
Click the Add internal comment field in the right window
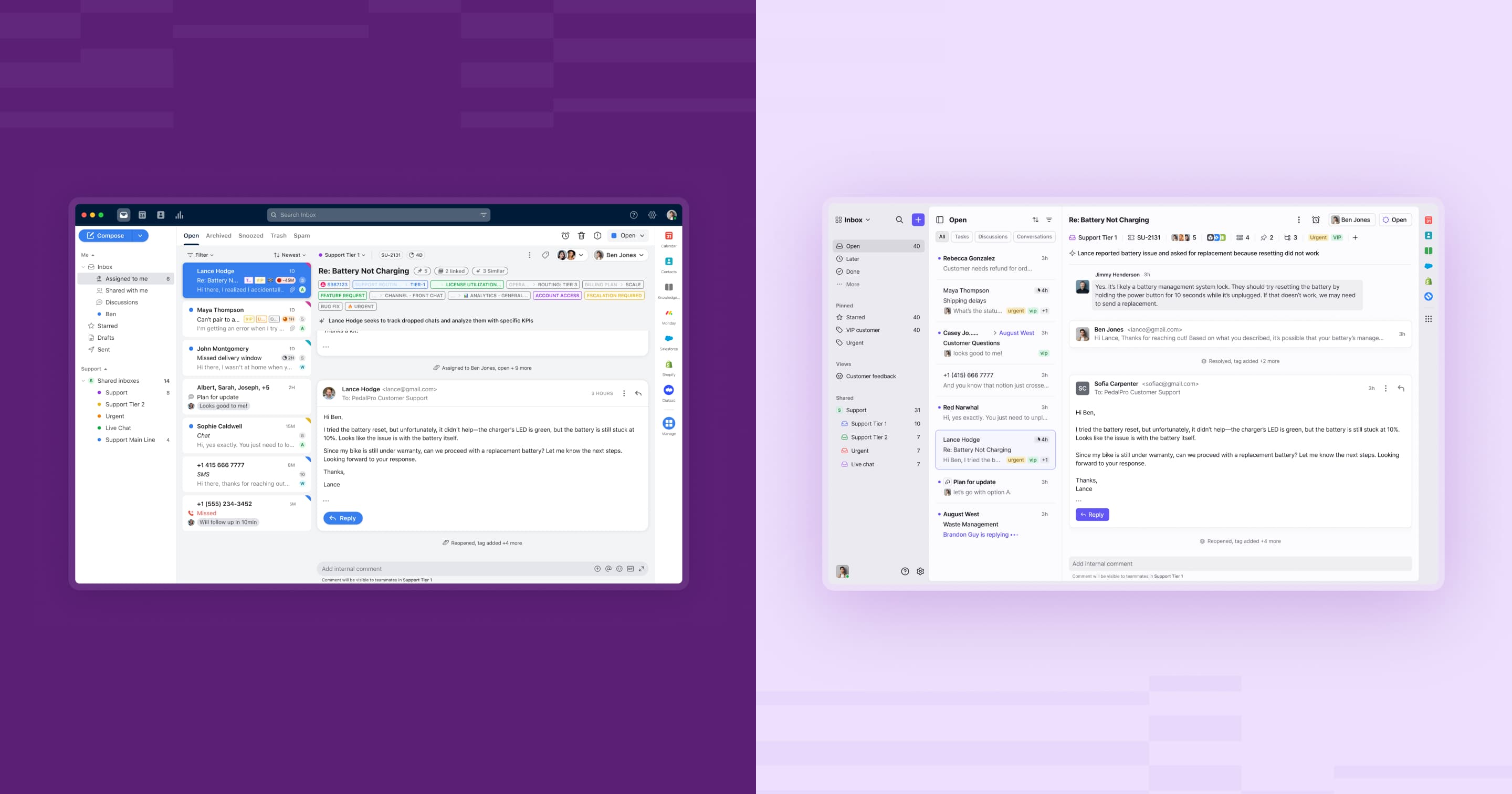(1240, 564)
